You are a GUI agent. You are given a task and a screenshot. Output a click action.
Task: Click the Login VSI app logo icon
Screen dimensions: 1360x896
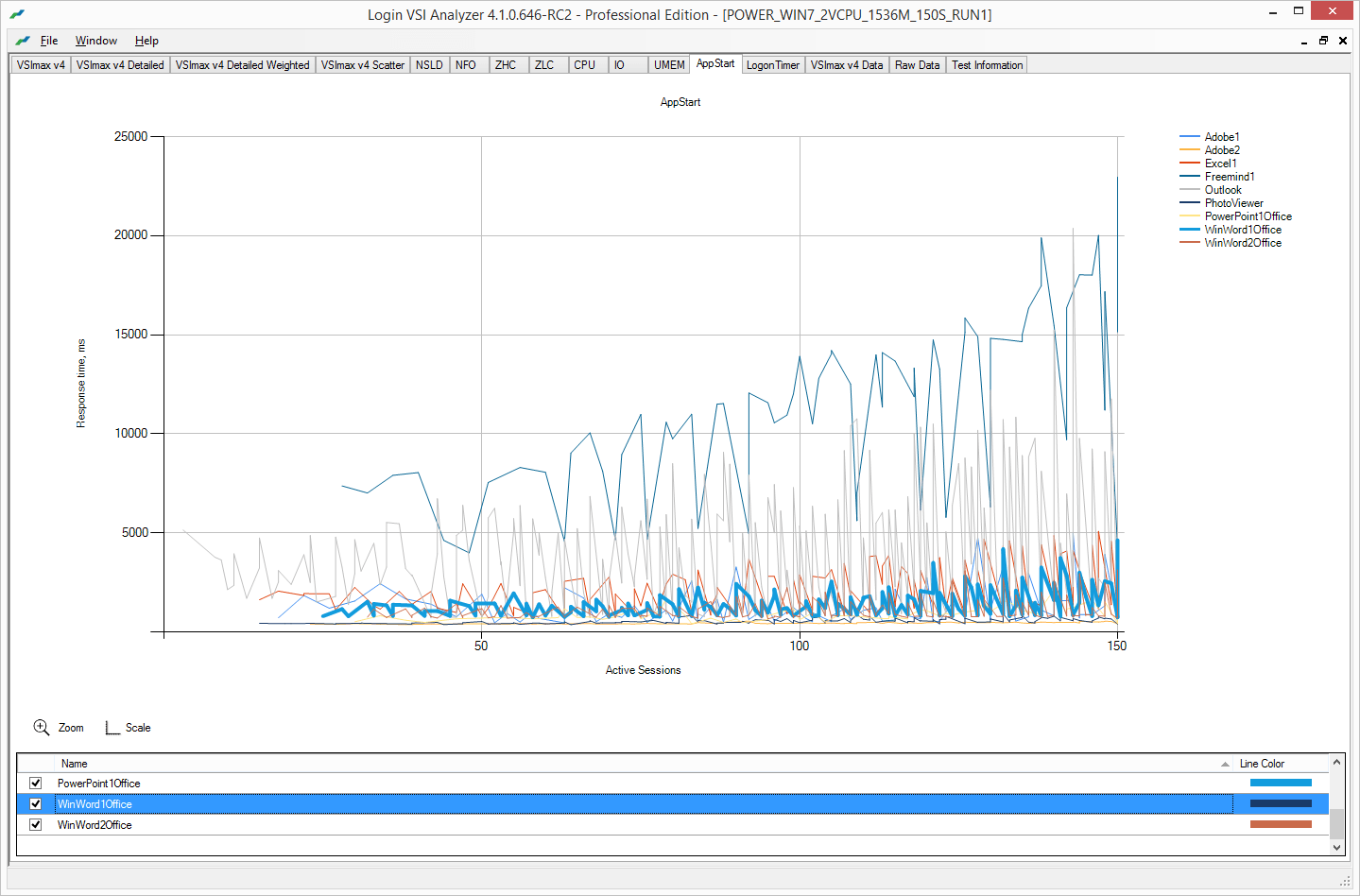click(17, 14)
